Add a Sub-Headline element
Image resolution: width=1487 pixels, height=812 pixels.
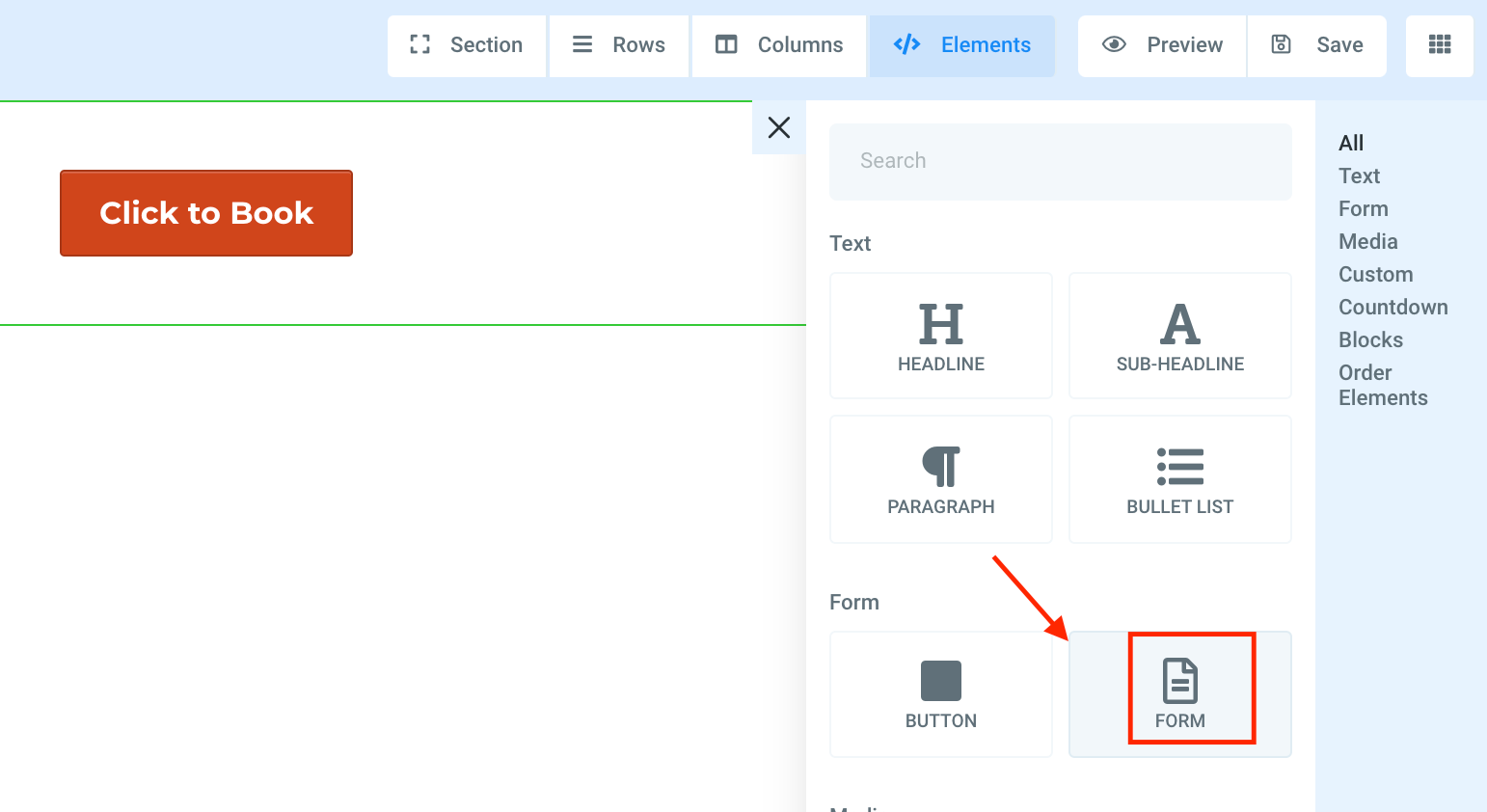[1179, 336]
